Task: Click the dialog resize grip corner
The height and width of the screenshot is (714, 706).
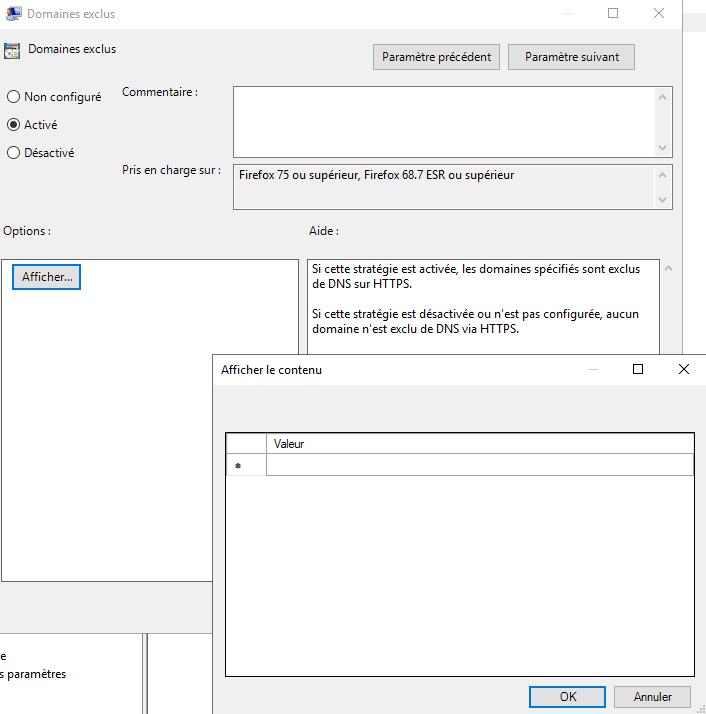Action: pos(701,709)
